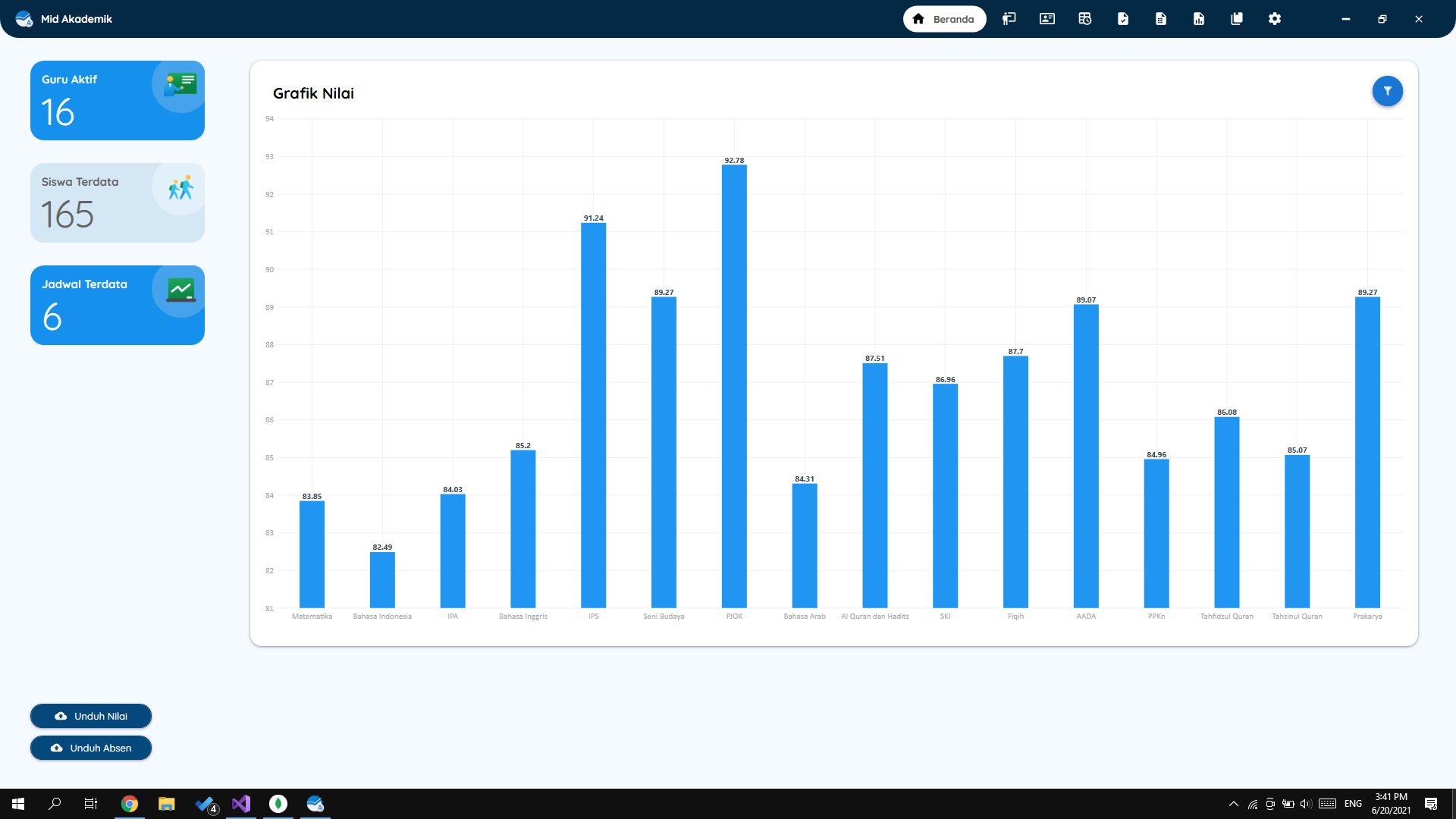This screenshot has height=819, width=1456.
Task: Open the settings gear icon
Action: pyautogui.click(x=1274, y=19)
